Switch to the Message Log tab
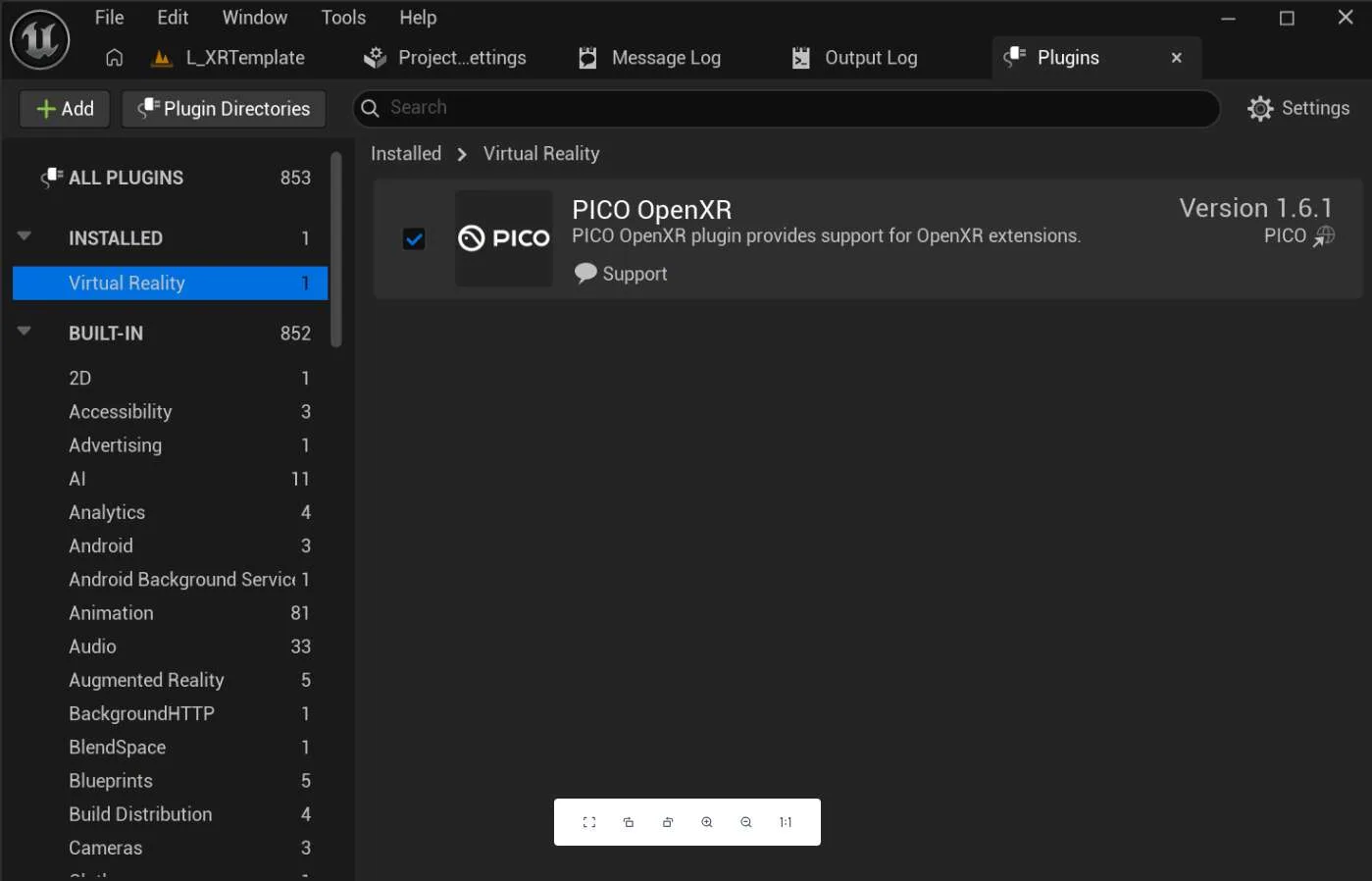The height and width of the screenshot is (881, 1372). point(650,58)
